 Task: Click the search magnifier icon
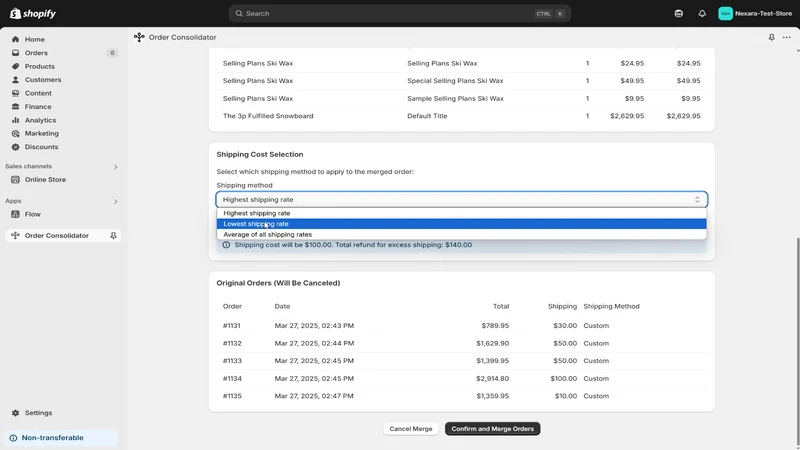(239, 14)
